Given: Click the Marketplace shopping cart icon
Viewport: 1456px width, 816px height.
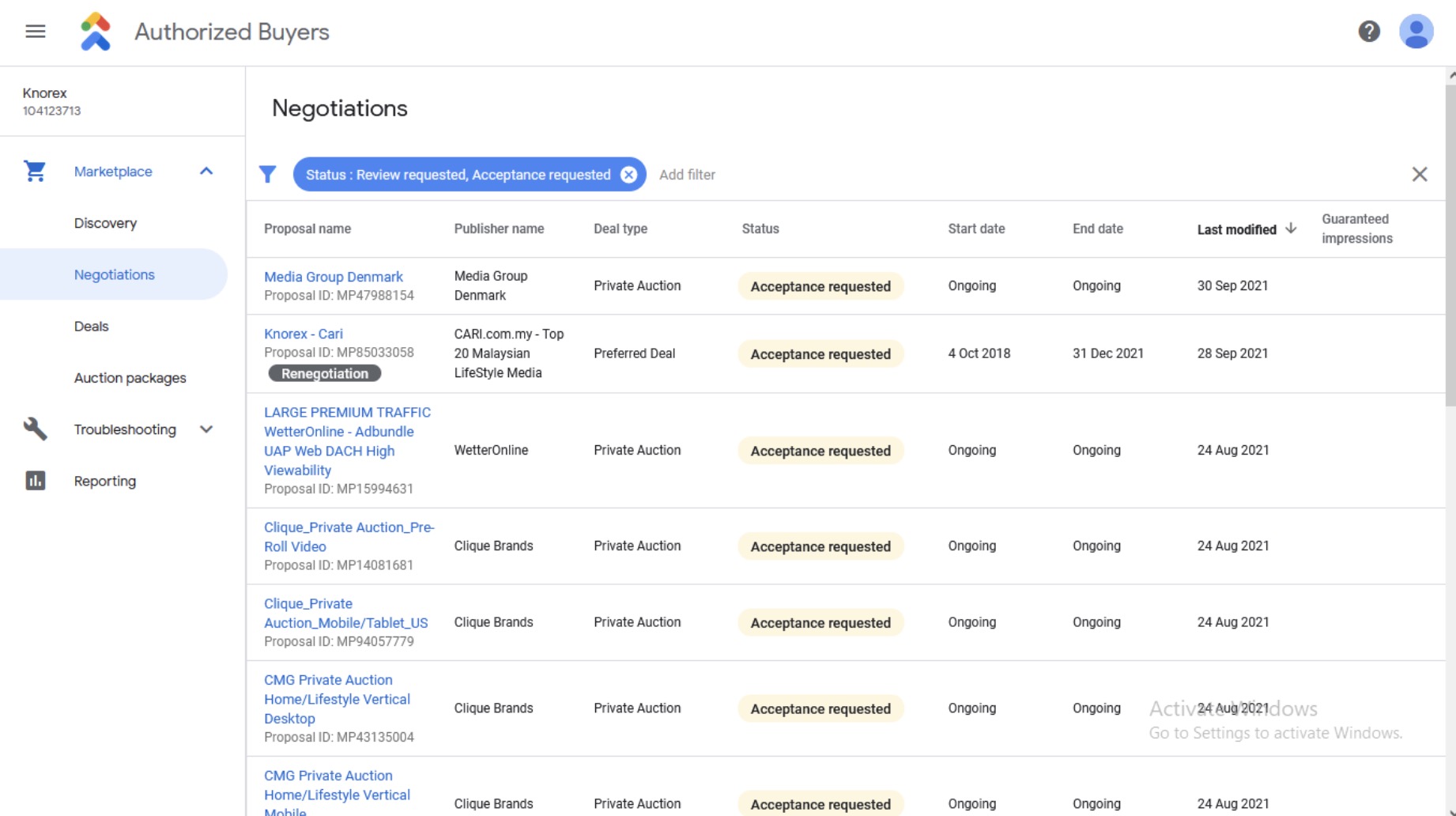Looking at the screenshot, I should click(x=35, y=172).
